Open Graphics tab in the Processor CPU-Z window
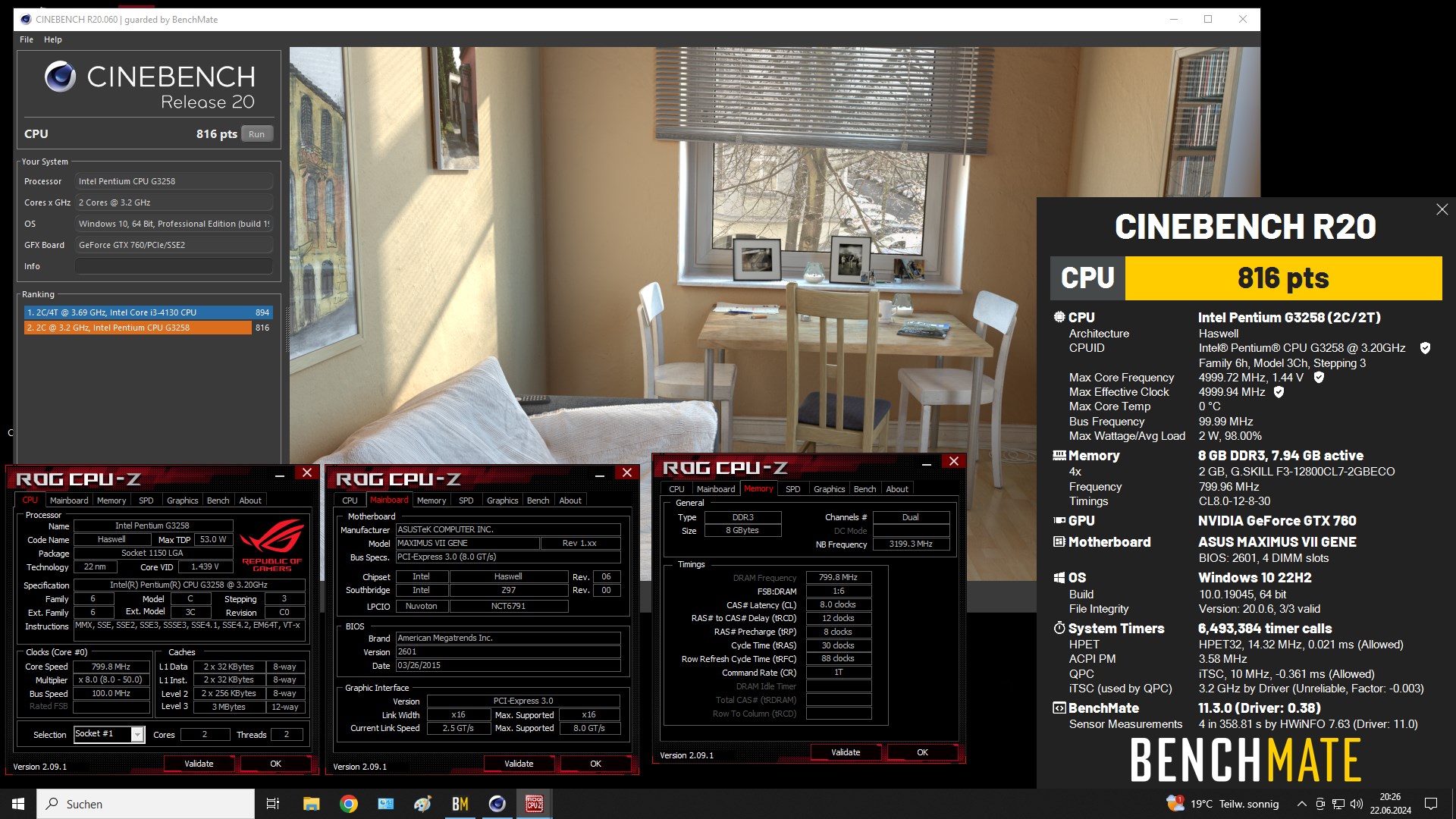 [x=182, y=500]
